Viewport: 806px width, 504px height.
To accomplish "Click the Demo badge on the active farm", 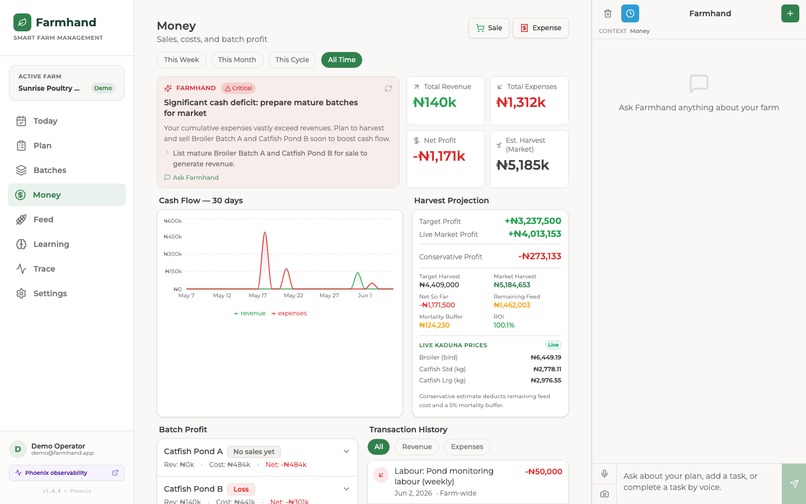I will pyautogui.click(x=103, y=88).
